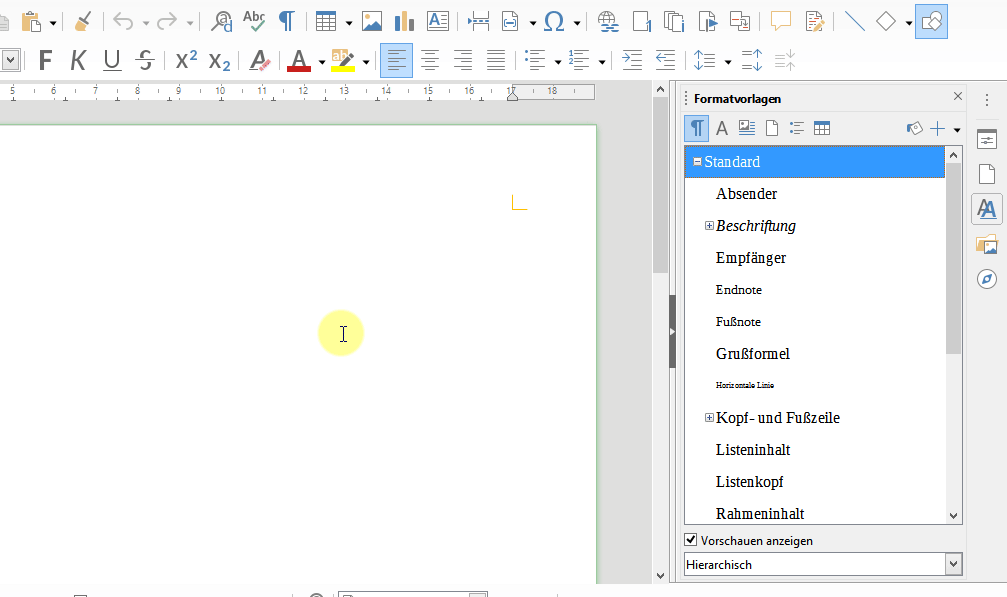
Task: Toggle strikethrough formatting
Action: pyautogui.click(x=145, y=61)
